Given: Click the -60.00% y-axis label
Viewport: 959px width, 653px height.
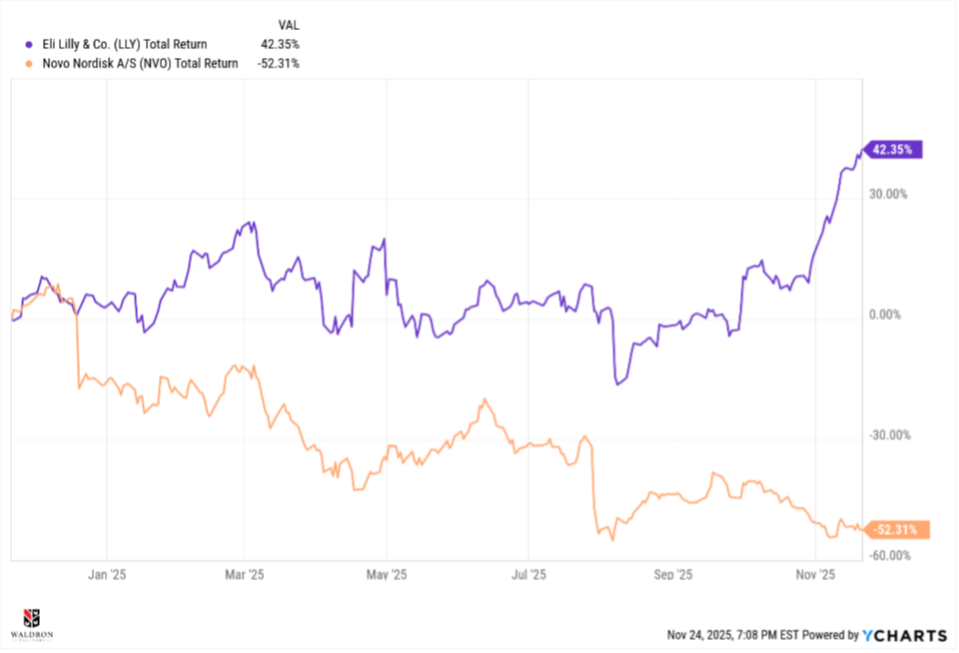Looking at the screenshot, I should tap(888, 556).
